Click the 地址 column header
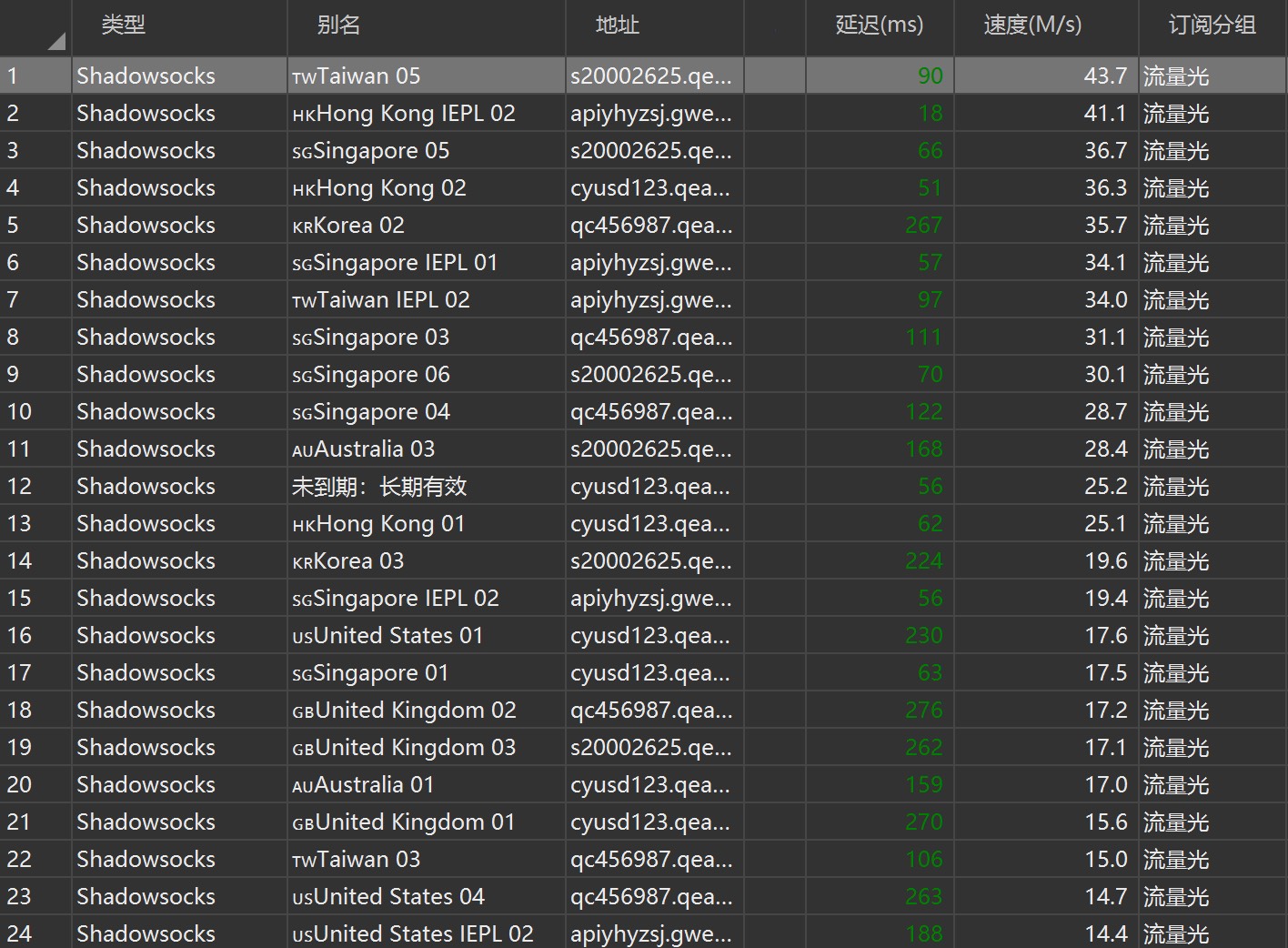This screenshot has height=948, width=1288. pyautogui.click(x=617, y=25)
